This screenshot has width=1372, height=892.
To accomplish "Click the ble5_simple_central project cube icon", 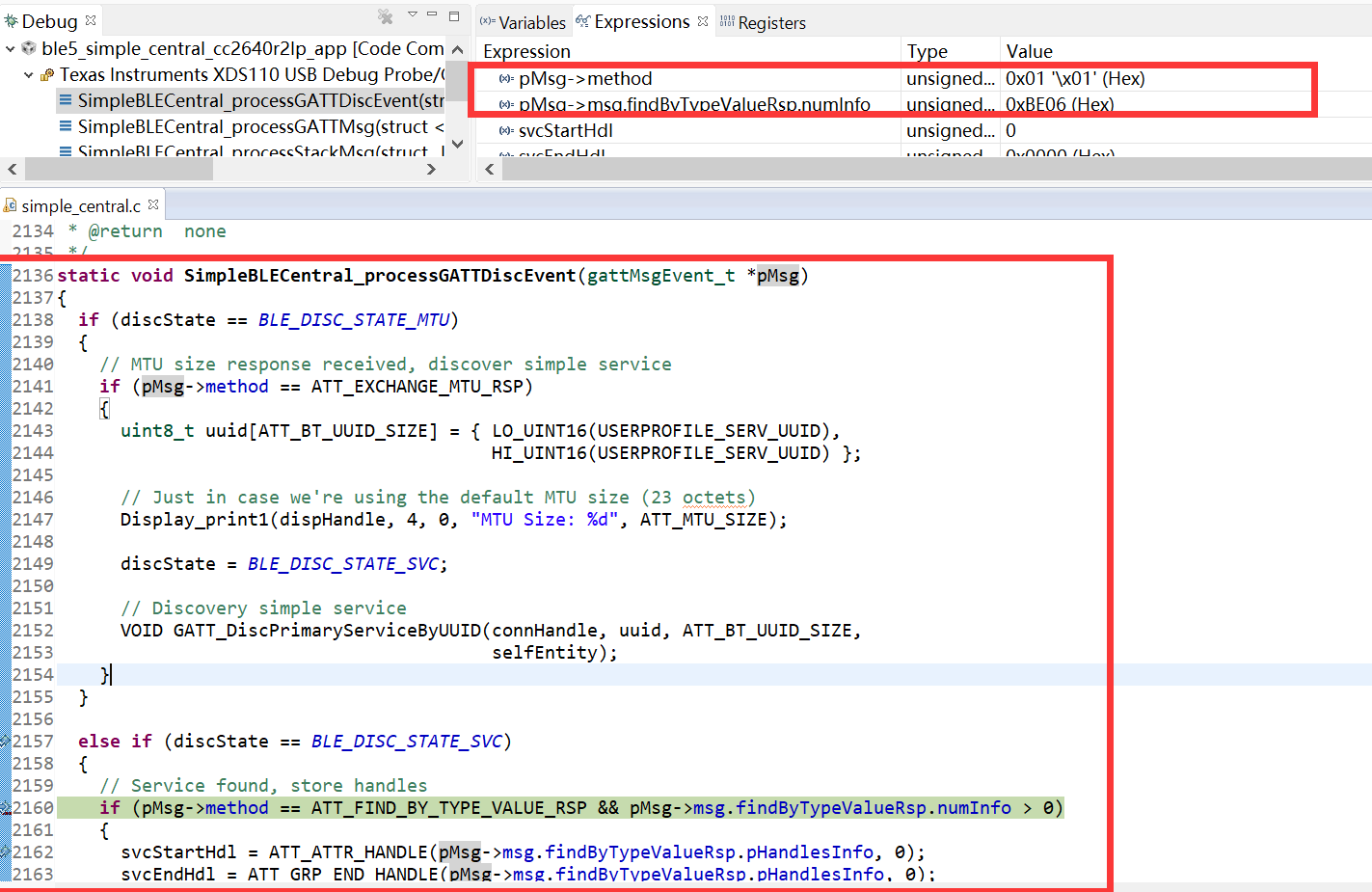I will pyautogui.click(x=29, y=48).
